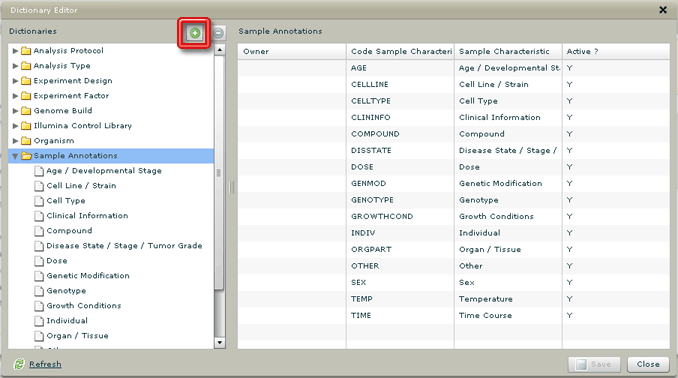This screenshot has width=678, height=378.
Task: Select the INDIV code cell
Action: 400,233
